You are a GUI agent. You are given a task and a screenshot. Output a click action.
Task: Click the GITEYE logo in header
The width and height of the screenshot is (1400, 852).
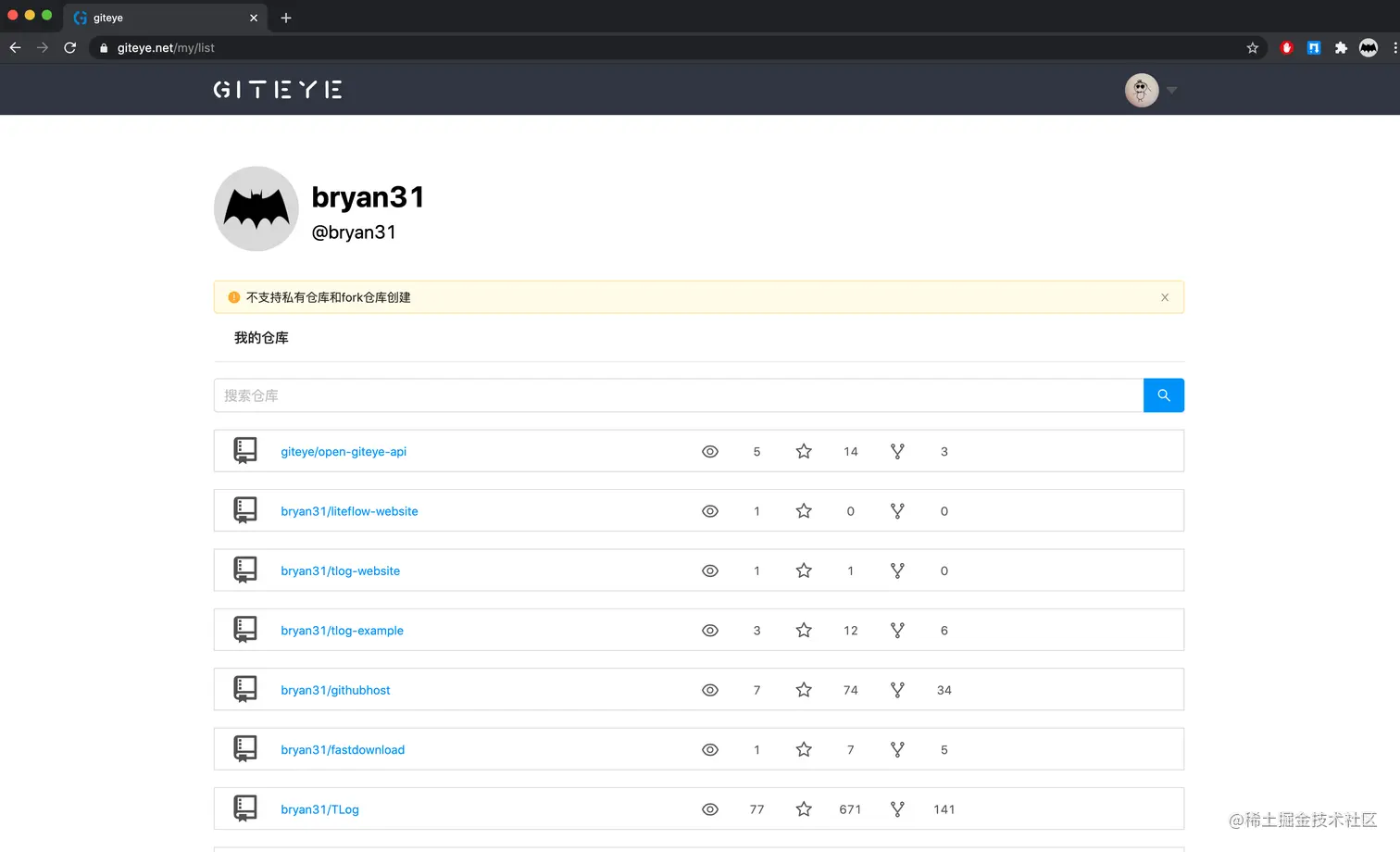coord(278,90)
